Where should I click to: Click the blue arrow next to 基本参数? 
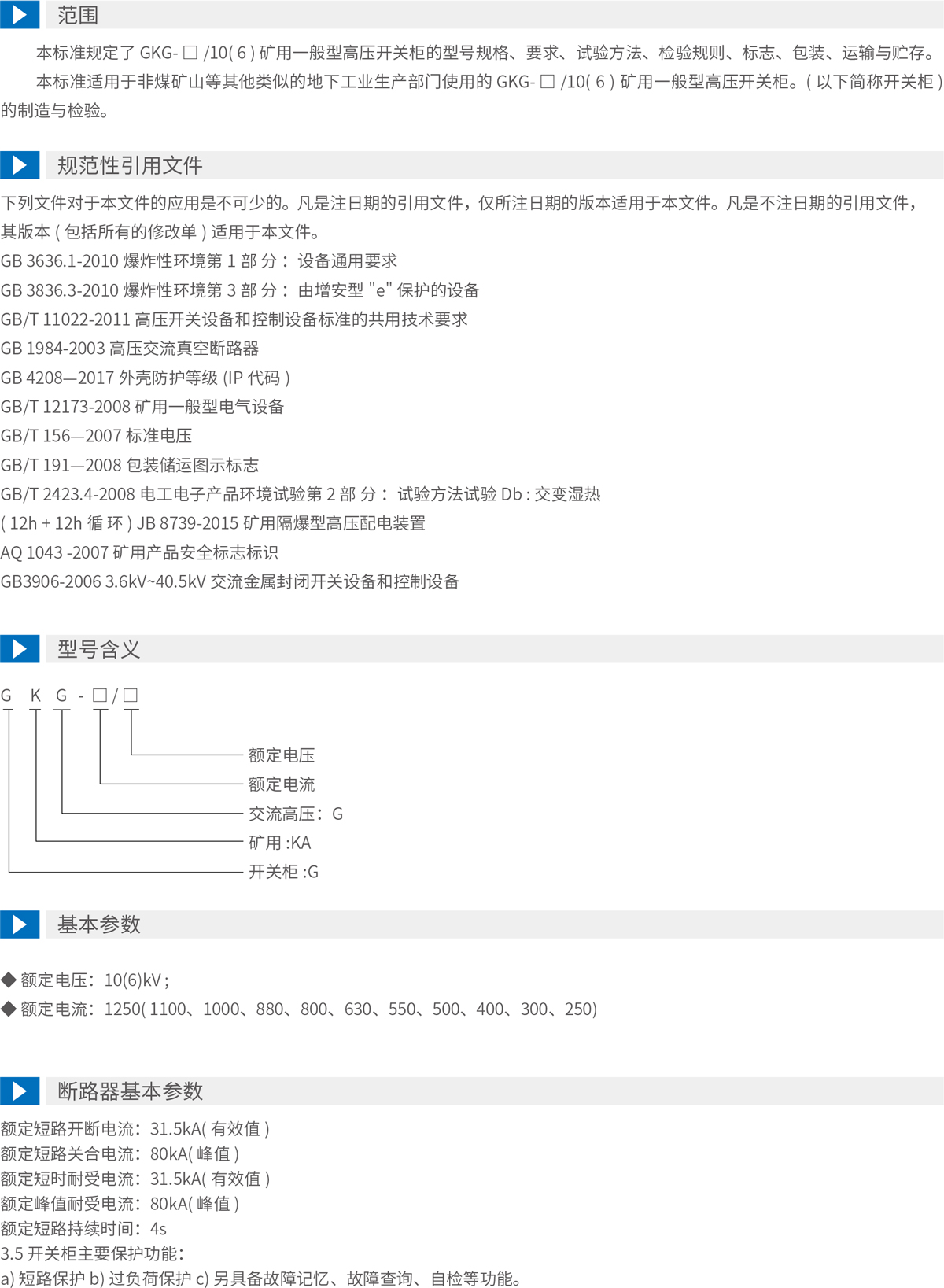[20, 924]
